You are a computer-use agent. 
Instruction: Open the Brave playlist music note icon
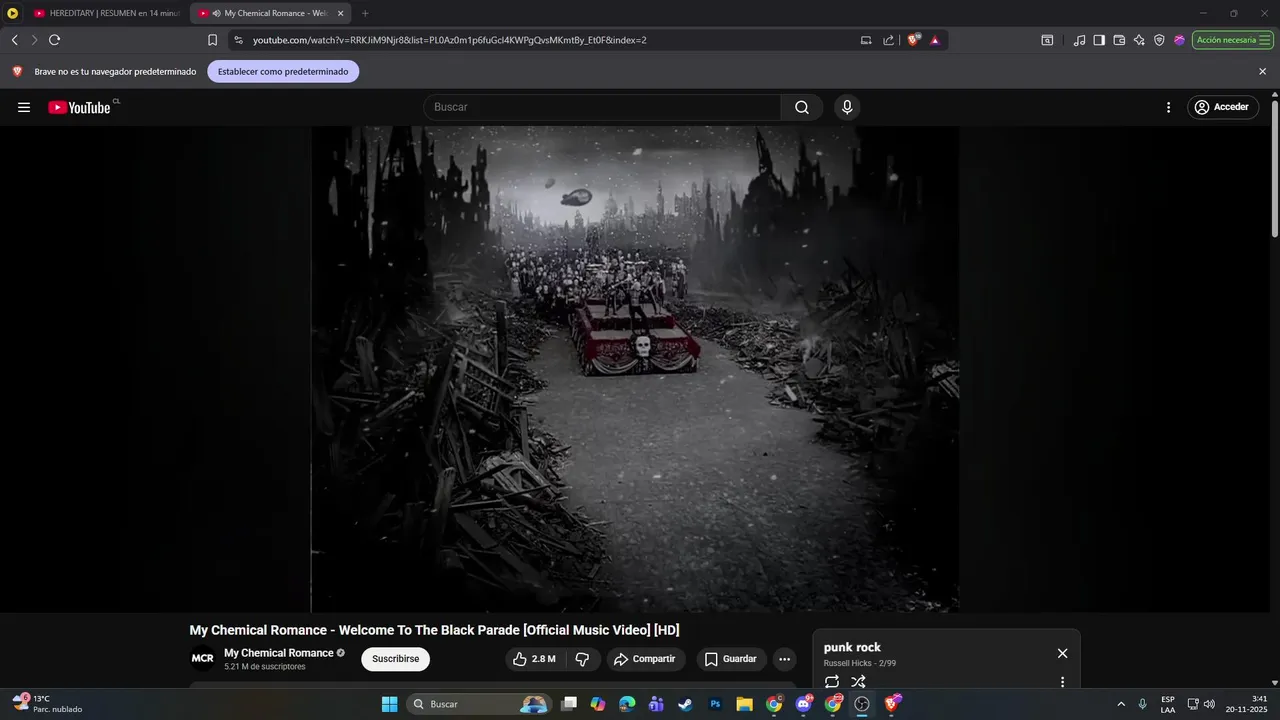click(1079, 40)
